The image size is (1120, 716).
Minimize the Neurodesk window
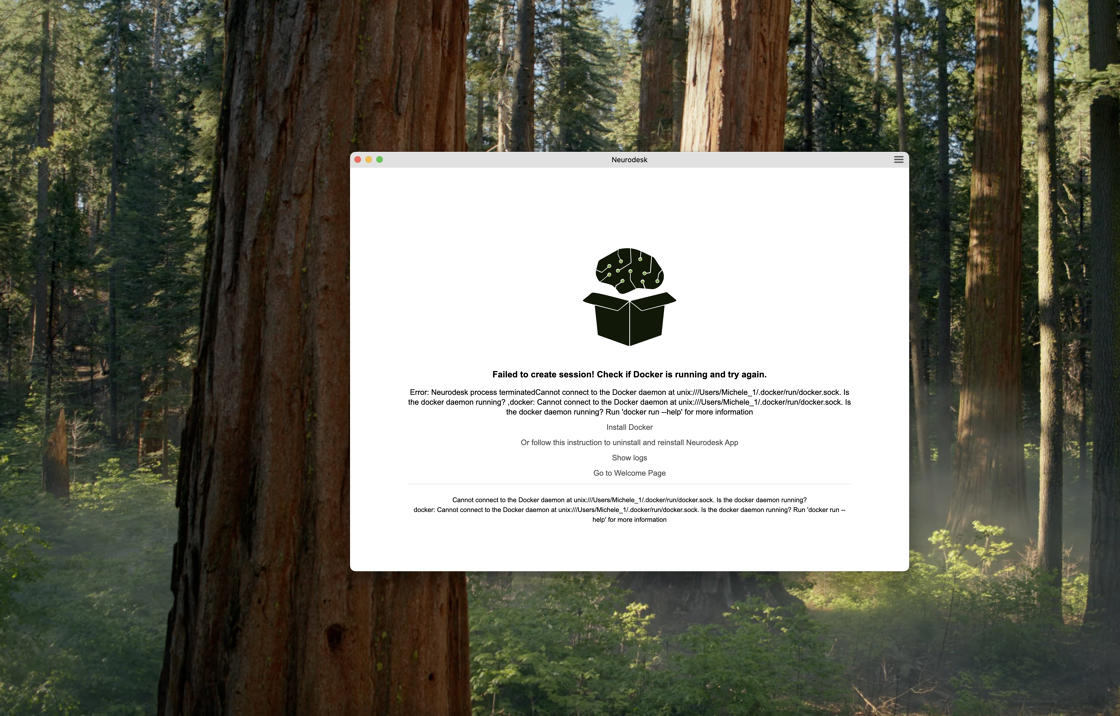tap(369, 159)
